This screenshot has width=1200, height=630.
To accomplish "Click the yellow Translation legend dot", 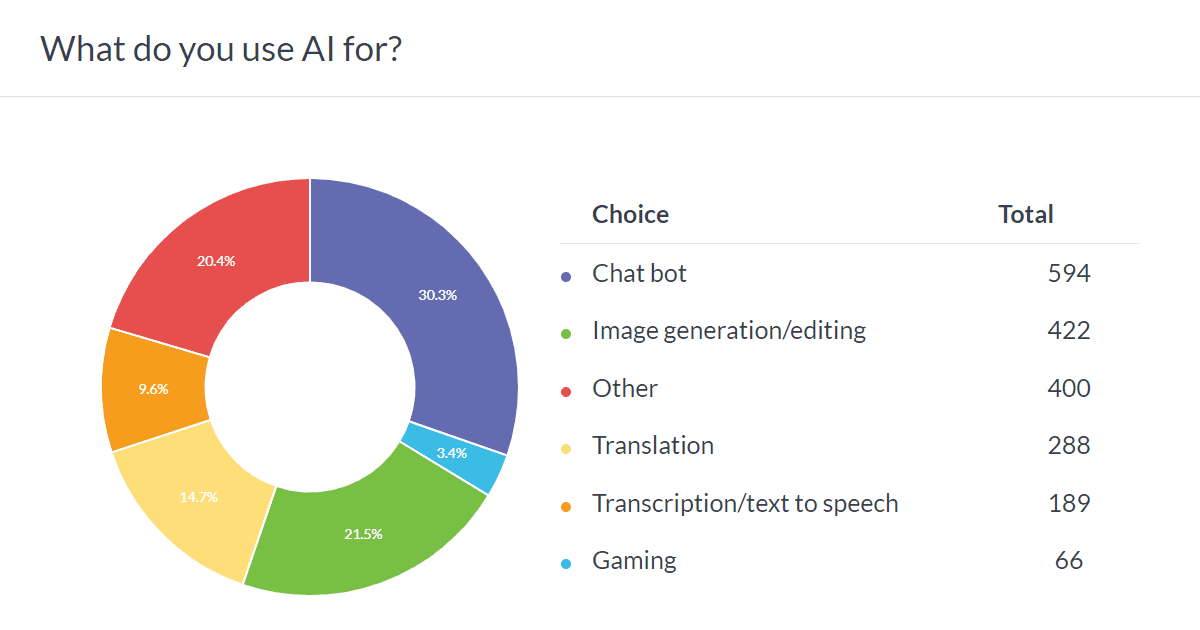I will click(x=566, y=448).
